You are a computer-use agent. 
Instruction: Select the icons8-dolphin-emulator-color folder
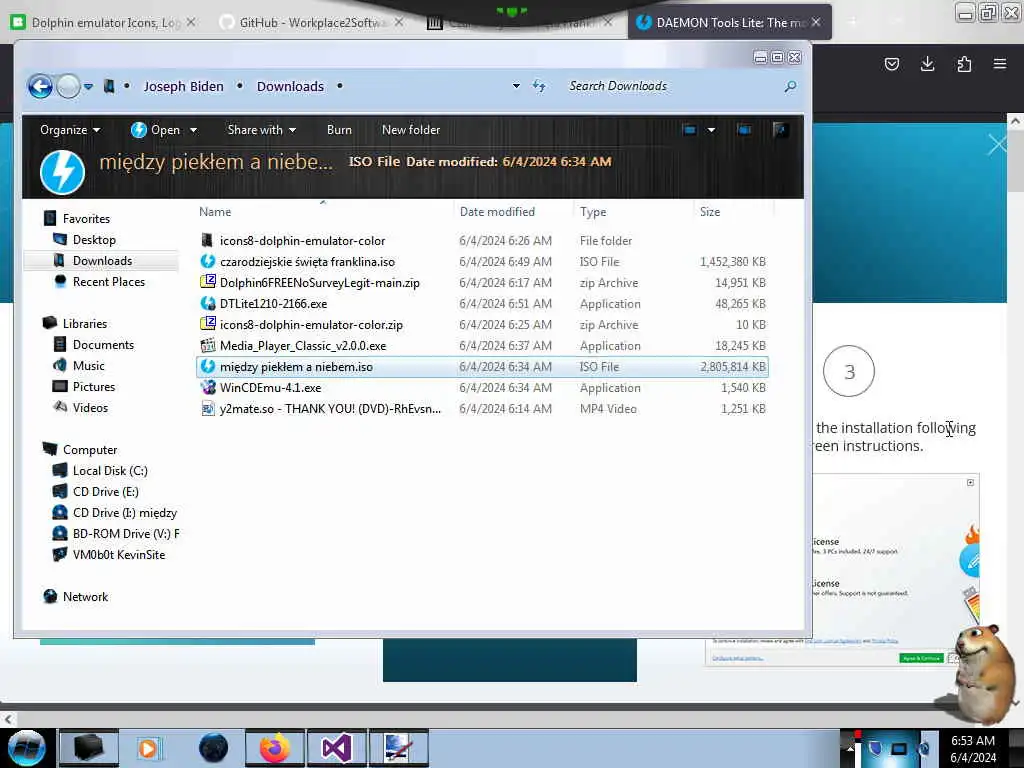click(482, 241)
